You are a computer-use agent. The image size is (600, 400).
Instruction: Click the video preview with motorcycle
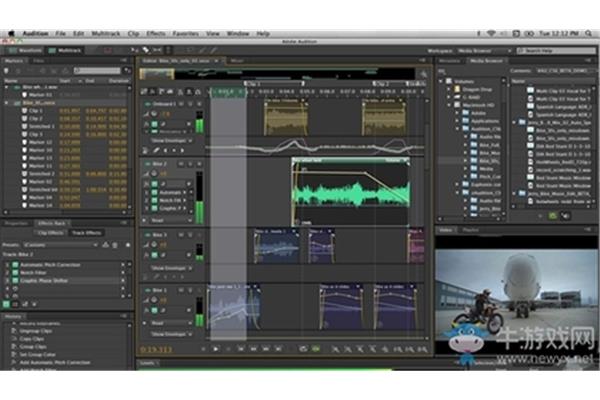tap(516, 294)
